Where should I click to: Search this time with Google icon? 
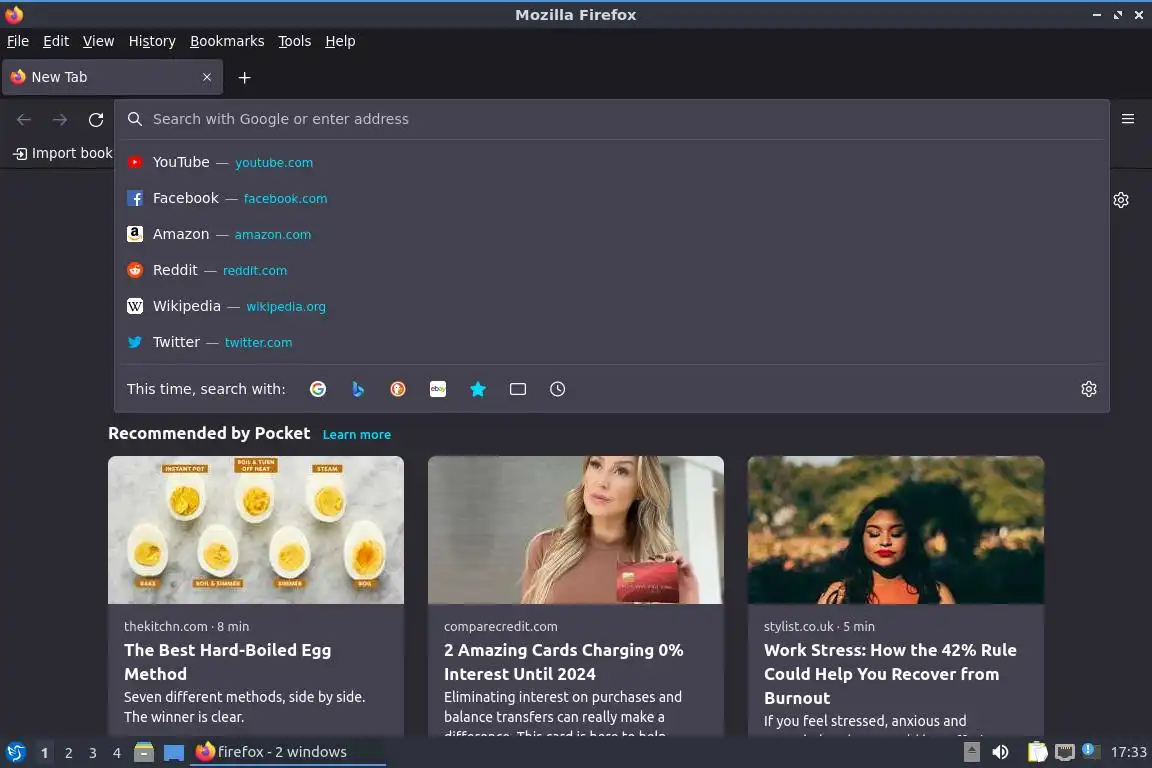[318, 389]
